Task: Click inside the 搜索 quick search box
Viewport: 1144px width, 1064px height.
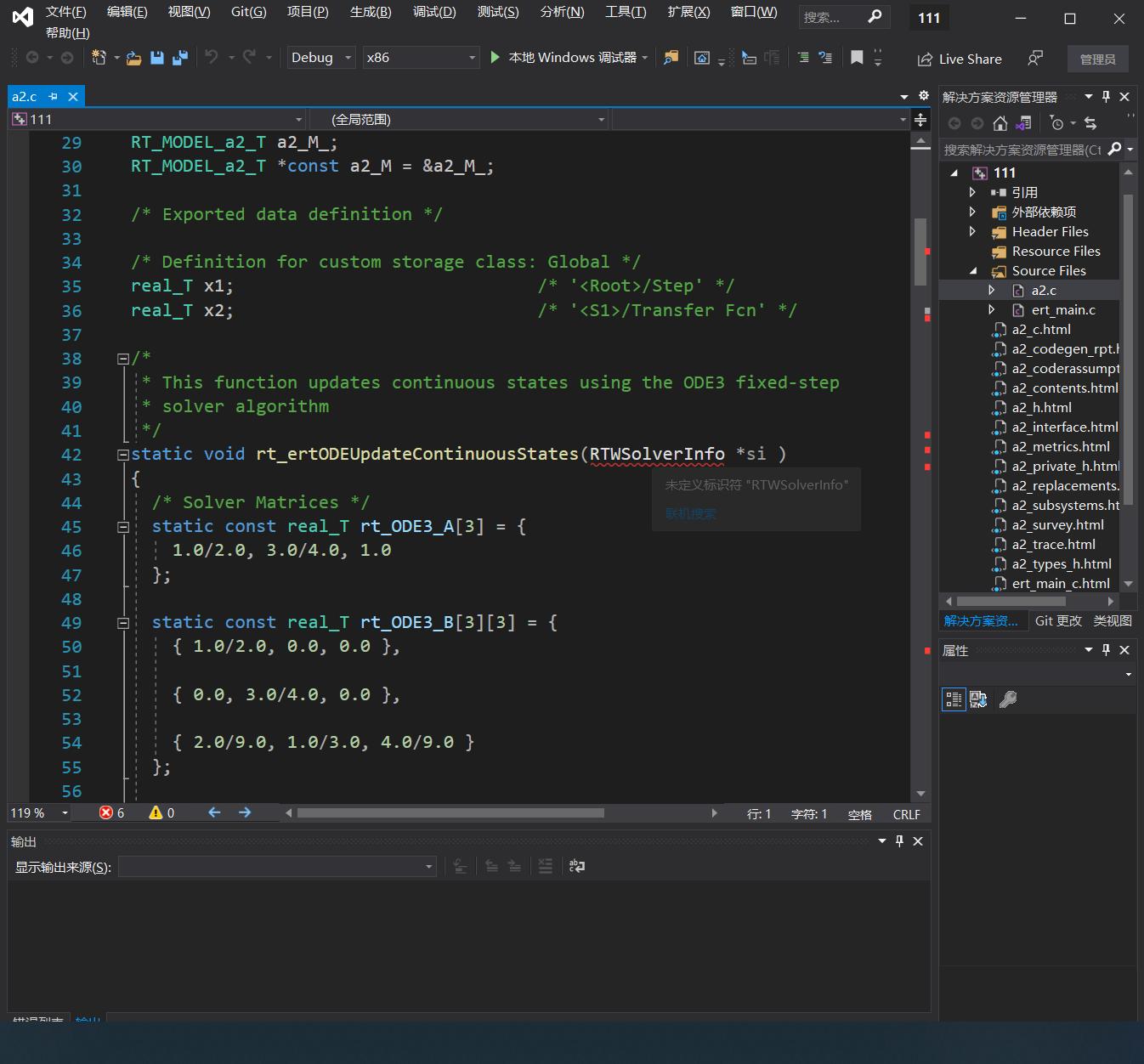Action: pyautogui.click(x=837, y=16)
